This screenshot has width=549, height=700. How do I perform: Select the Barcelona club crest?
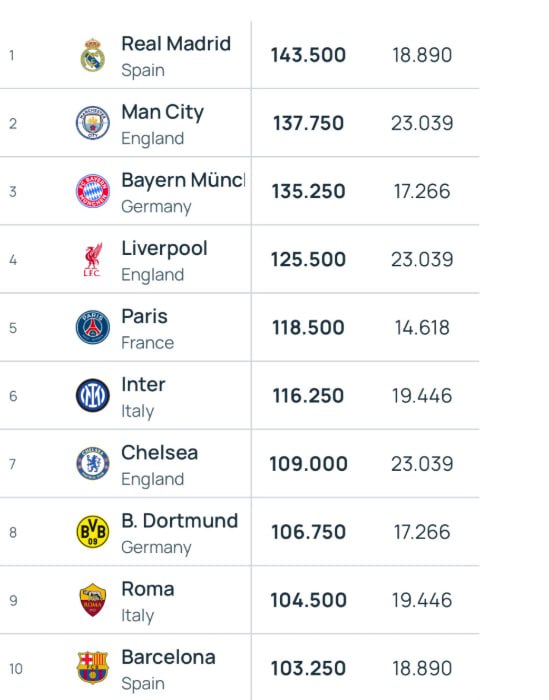coord(93,668)
